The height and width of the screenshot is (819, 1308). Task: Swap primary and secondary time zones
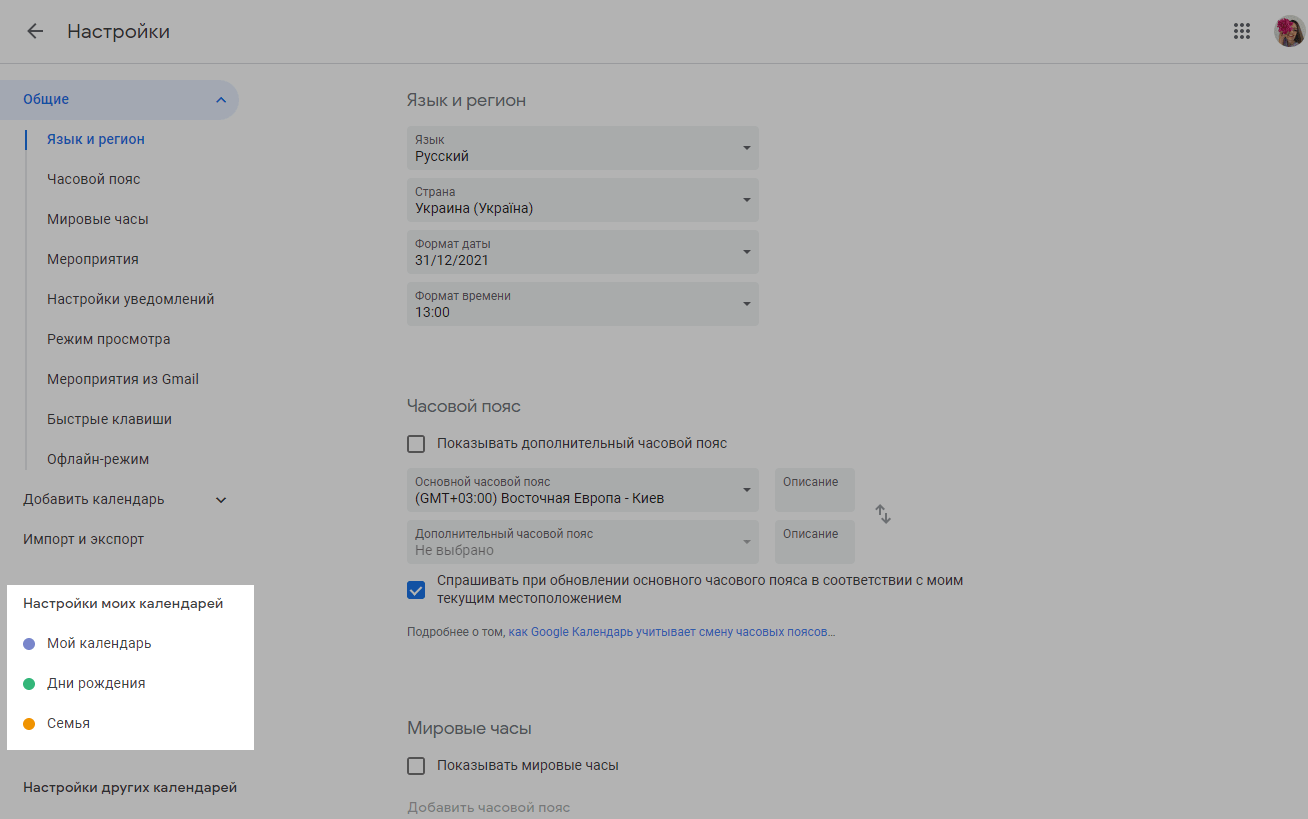click(883, 514)
